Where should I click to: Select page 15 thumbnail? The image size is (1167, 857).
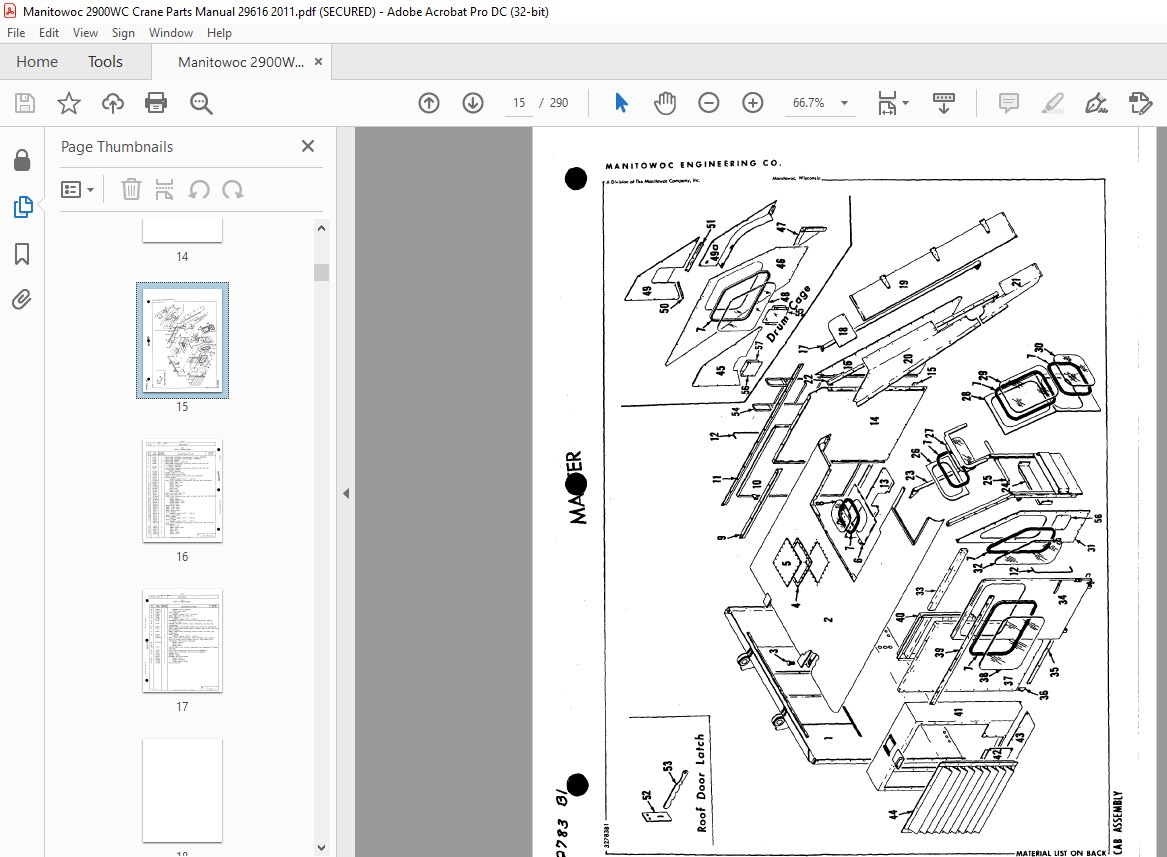coord(182,340)
